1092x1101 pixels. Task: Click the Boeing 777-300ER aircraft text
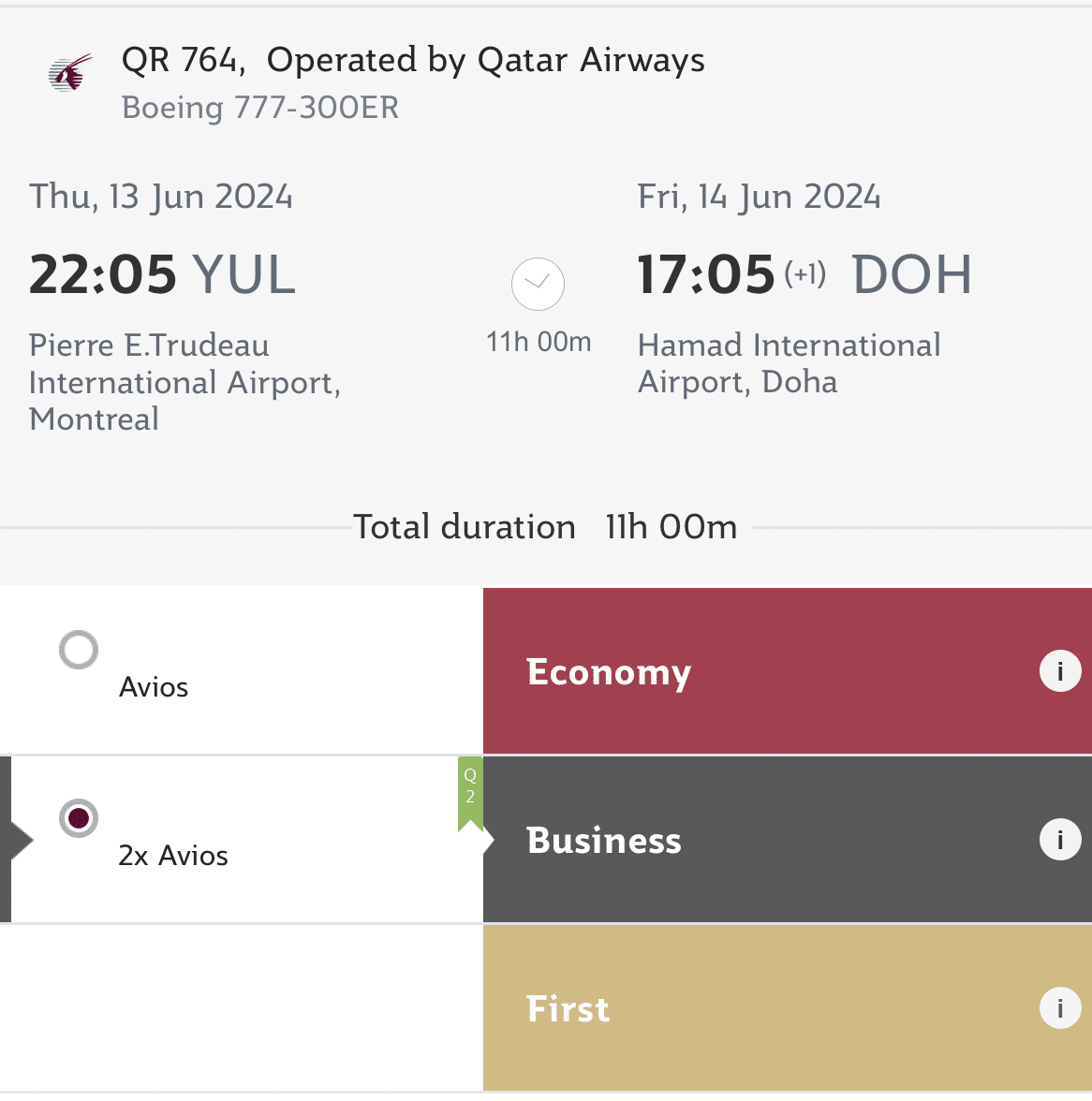(x=260, y=108)
